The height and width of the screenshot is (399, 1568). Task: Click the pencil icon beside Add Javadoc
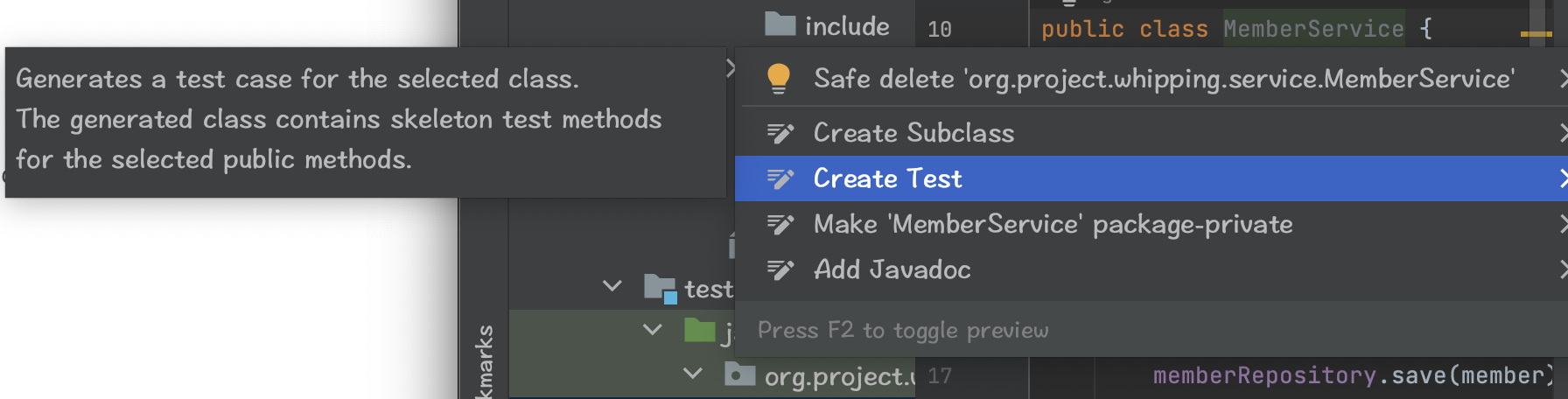pyautogui.click(x=780, y=269)
